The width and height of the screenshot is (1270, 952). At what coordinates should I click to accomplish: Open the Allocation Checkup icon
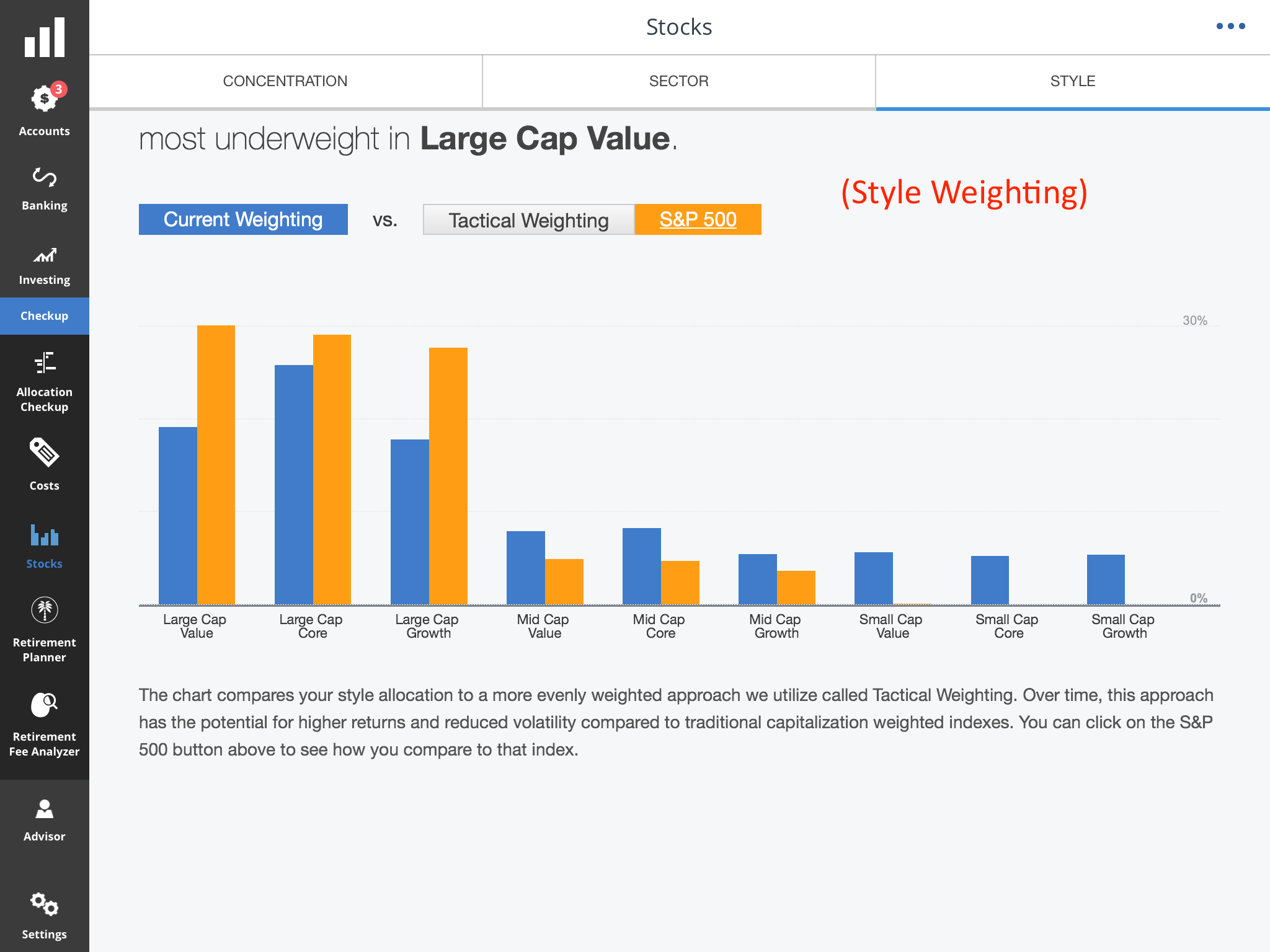click(x=45, y=363)
